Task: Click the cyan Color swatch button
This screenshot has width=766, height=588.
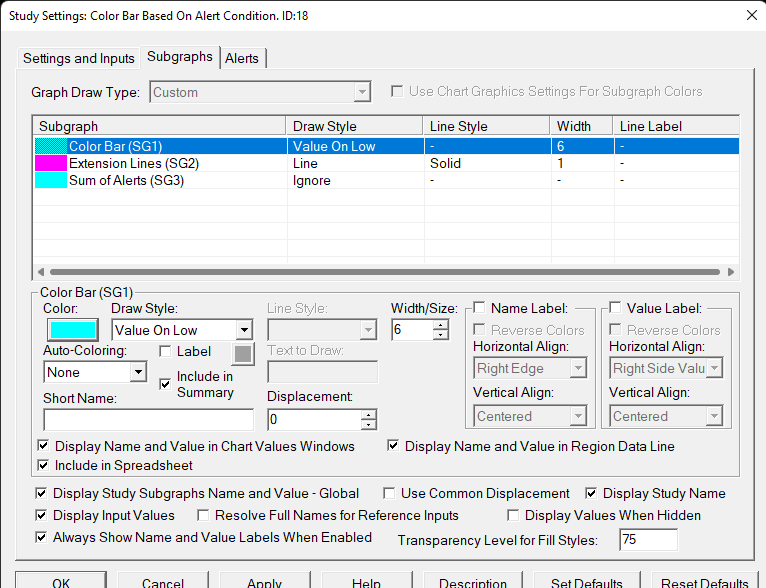Action: 72,330
